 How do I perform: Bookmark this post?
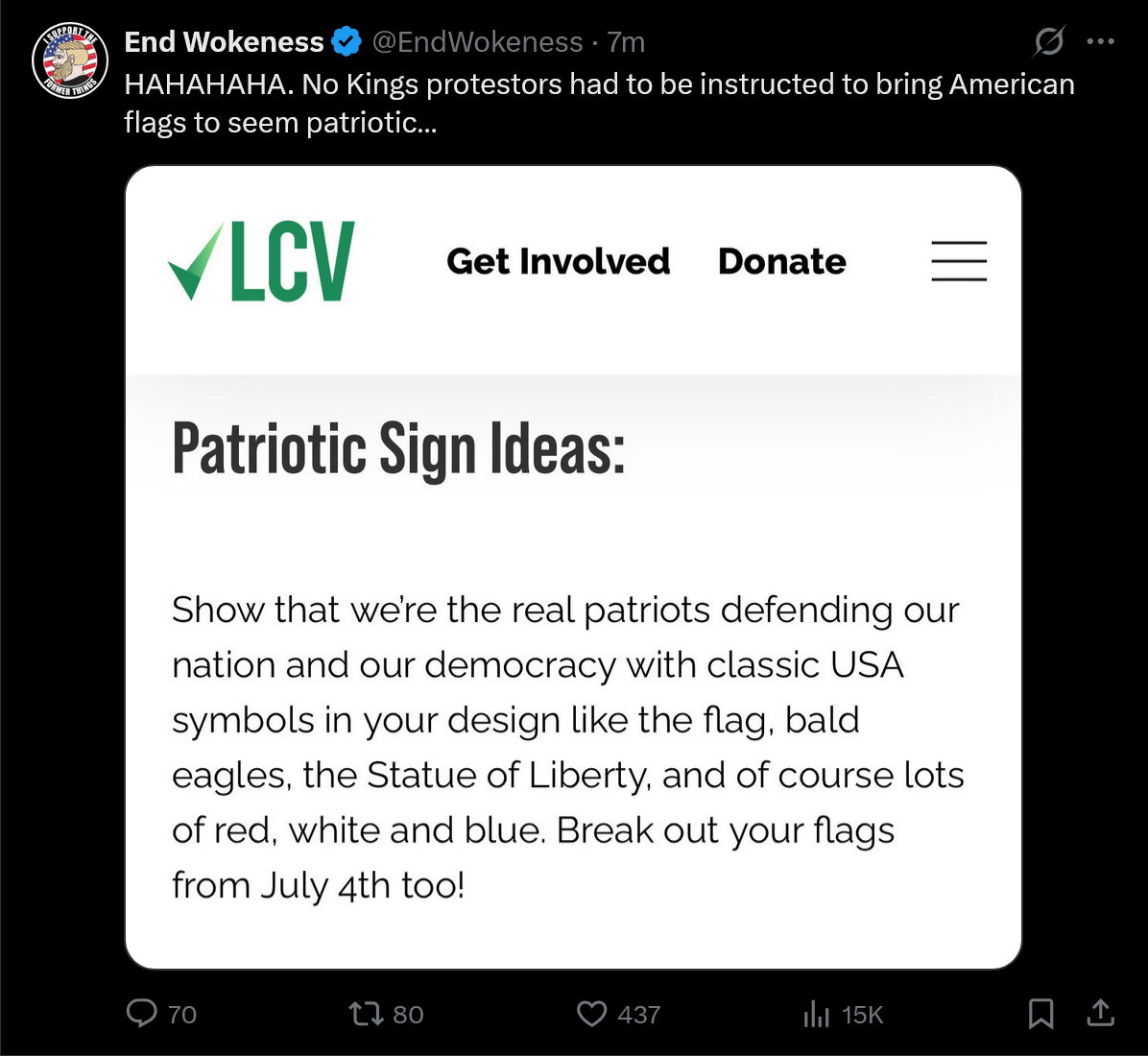pyautogui.click(x=1040, y=1014)
